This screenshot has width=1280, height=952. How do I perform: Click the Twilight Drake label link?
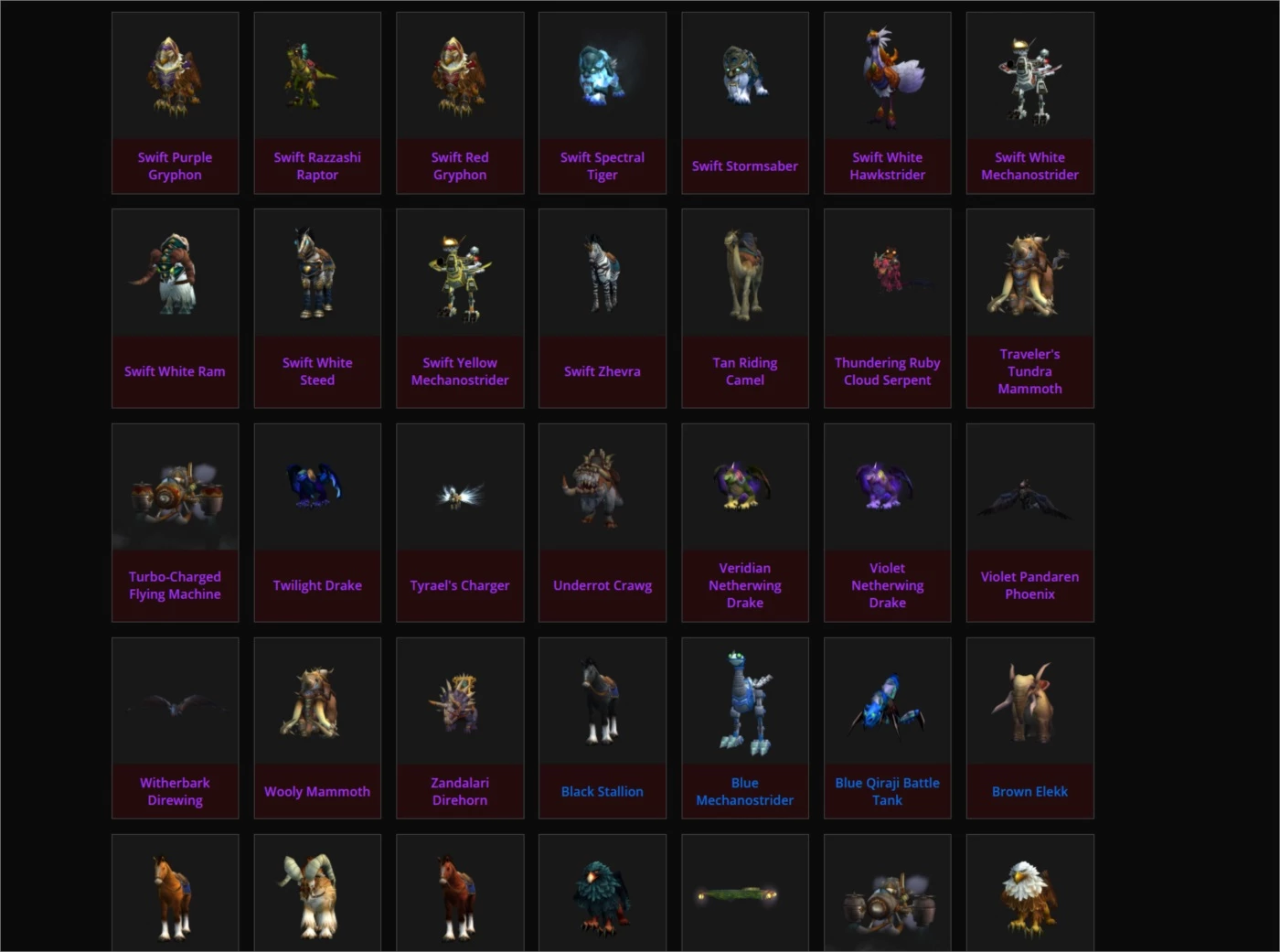(317, 585)
